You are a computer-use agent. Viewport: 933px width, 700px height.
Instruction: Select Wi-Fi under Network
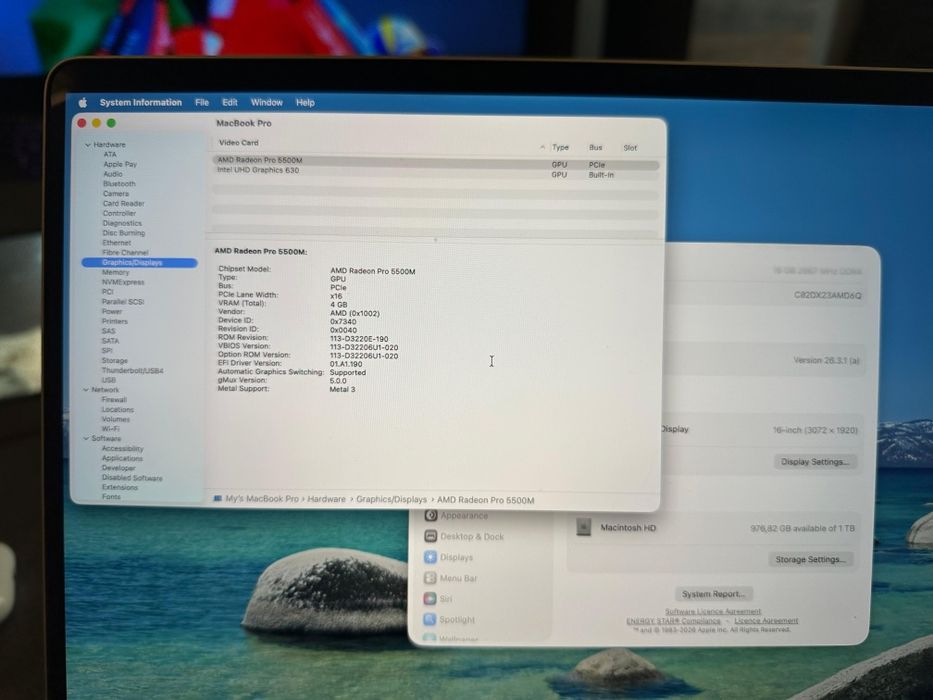(x=110, y=429)
